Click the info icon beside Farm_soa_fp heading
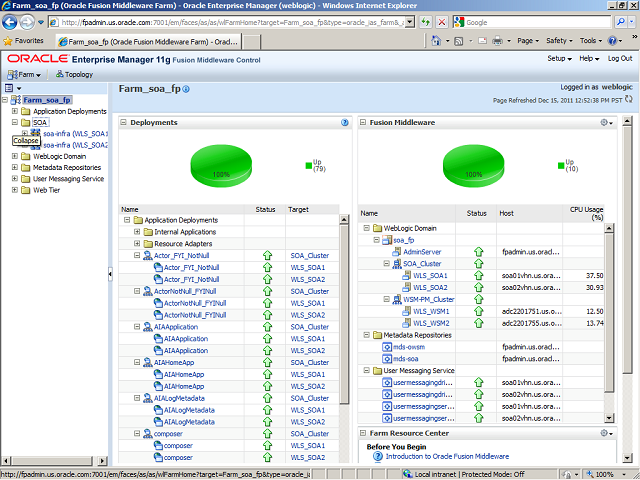 pyautogui.click(x=186, y=90)
